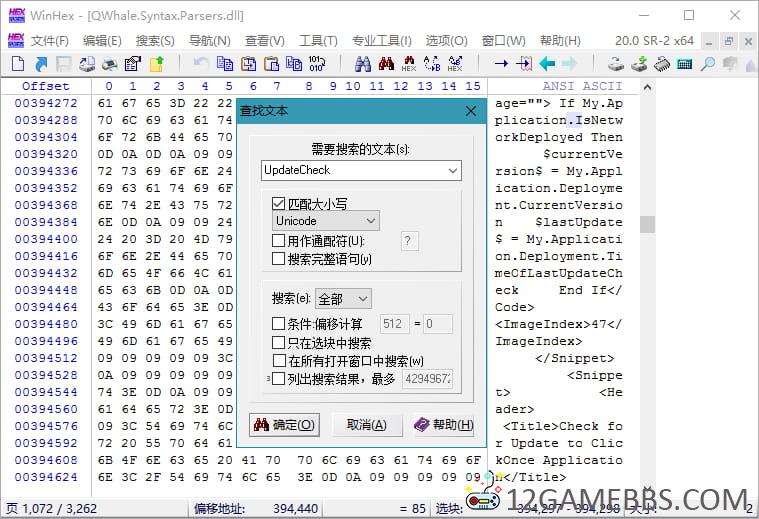The width and height of the screenshot is (759, 519).
Task: Click the Find Text binoculars icon
Action: coord(362,64)
